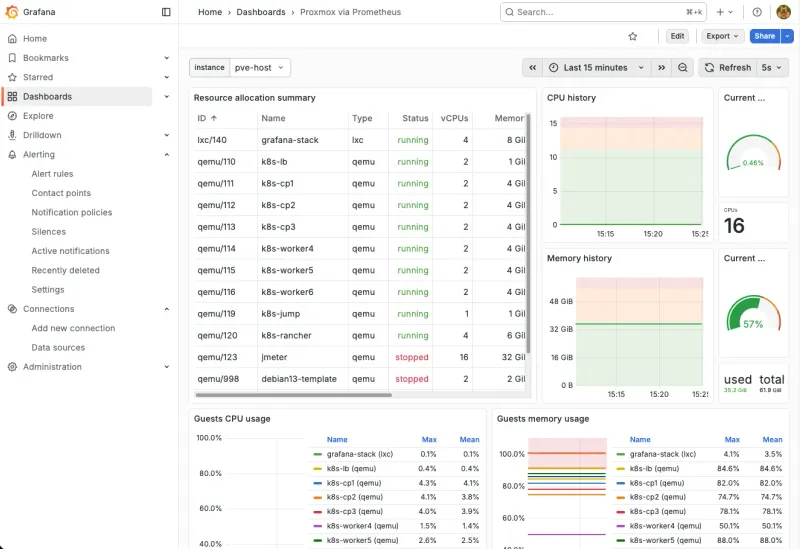This screenshot has width=800, height=549.
Task: Open Recently deleted in sidebar
Action: (65, 270)
